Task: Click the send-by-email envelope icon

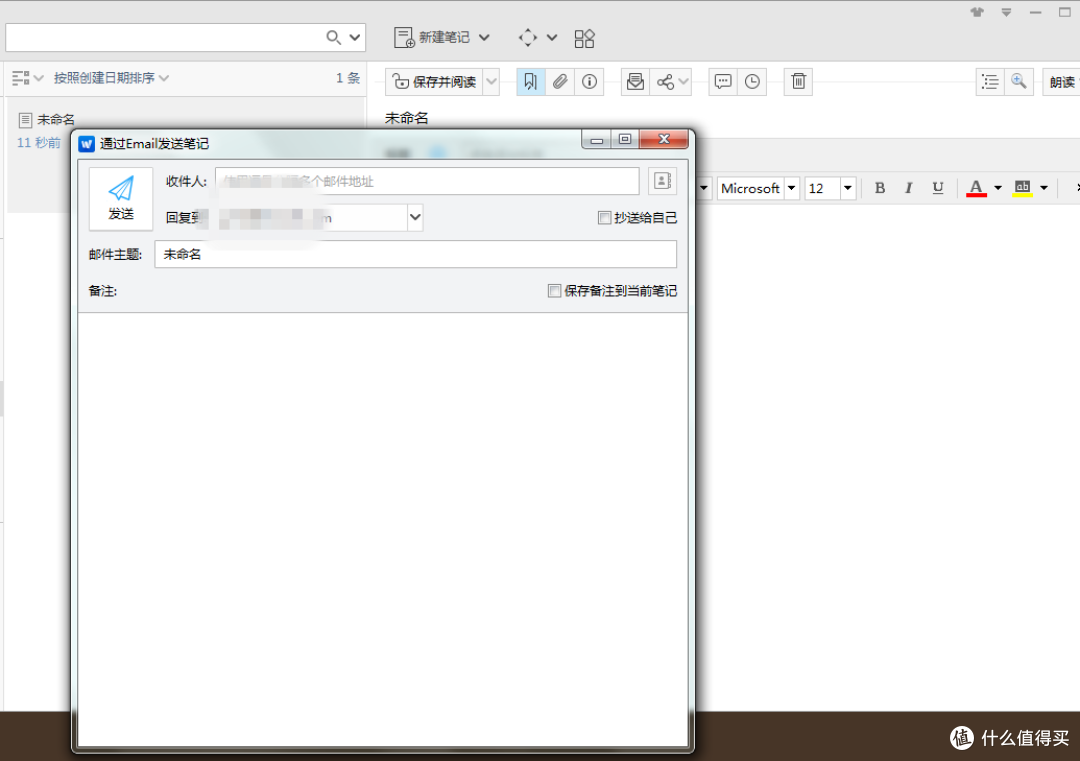Action: pyautogui.click(x=635, y=82)
